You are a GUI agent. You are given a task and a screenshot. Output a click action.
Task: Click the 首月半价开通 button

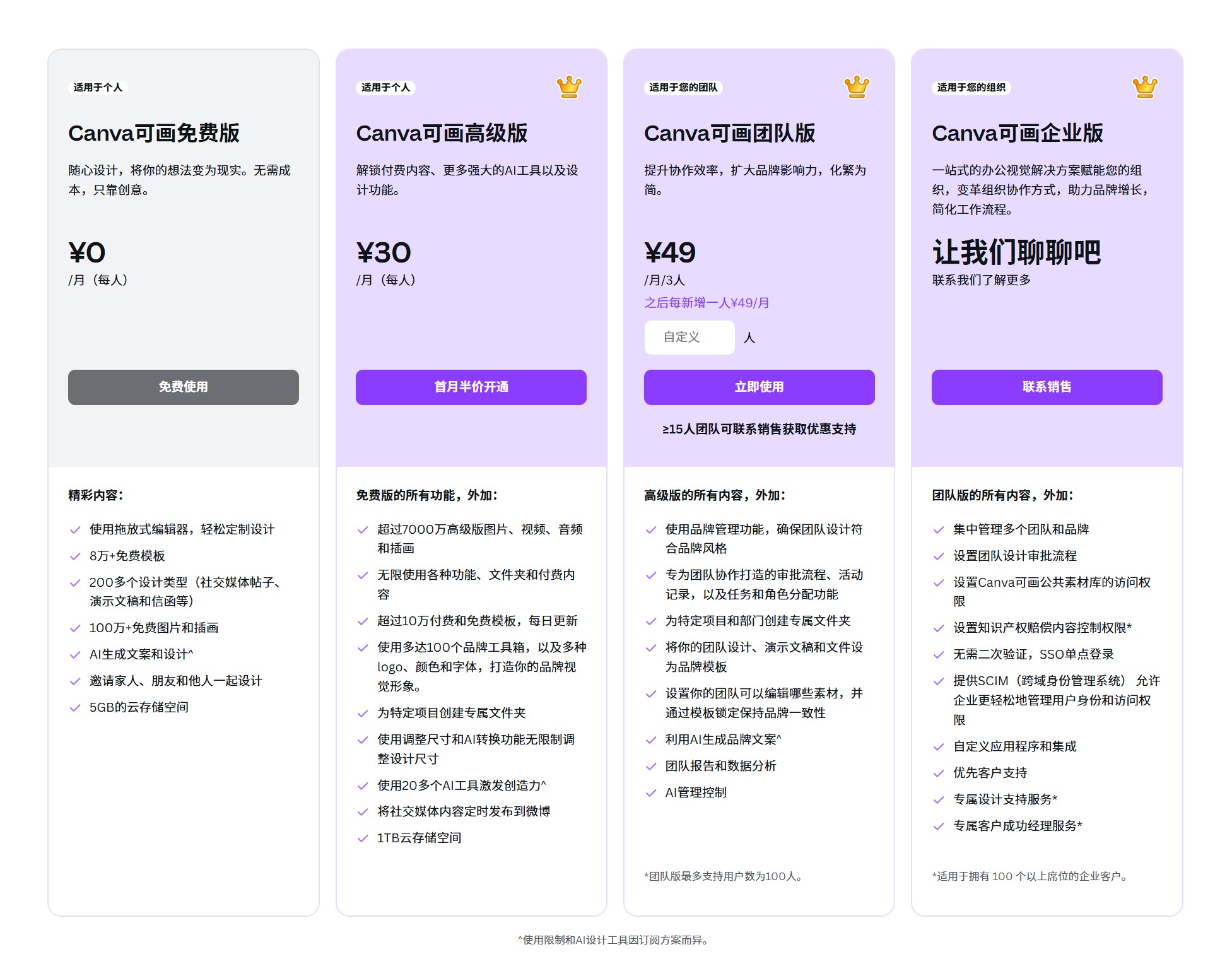pyautogui.click(x=471, y=387)
